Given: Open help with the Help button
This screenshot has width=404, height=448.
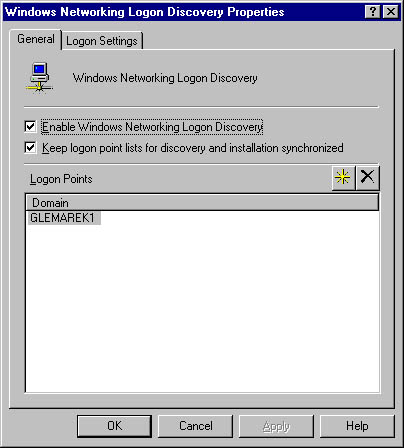Looking at the screenshot, I should (357, 426).
